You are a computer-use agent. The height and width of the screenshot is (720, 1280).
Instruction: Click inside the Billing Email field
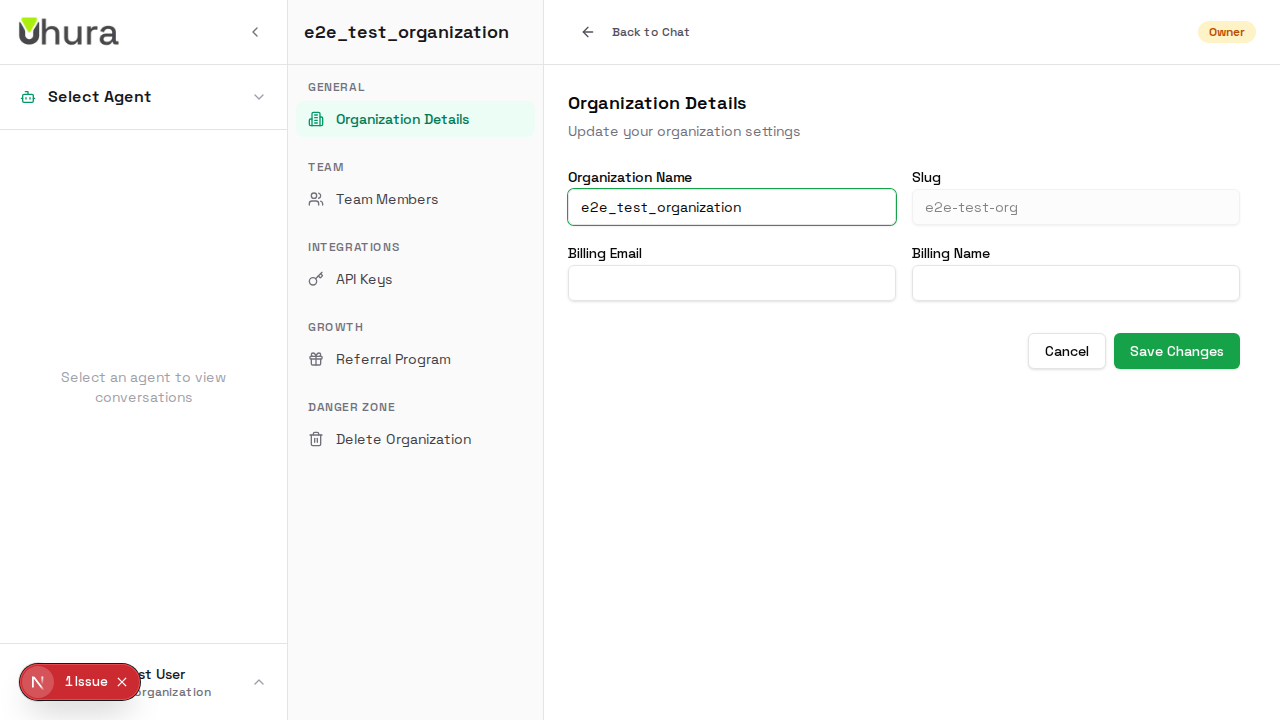[731, 283]
